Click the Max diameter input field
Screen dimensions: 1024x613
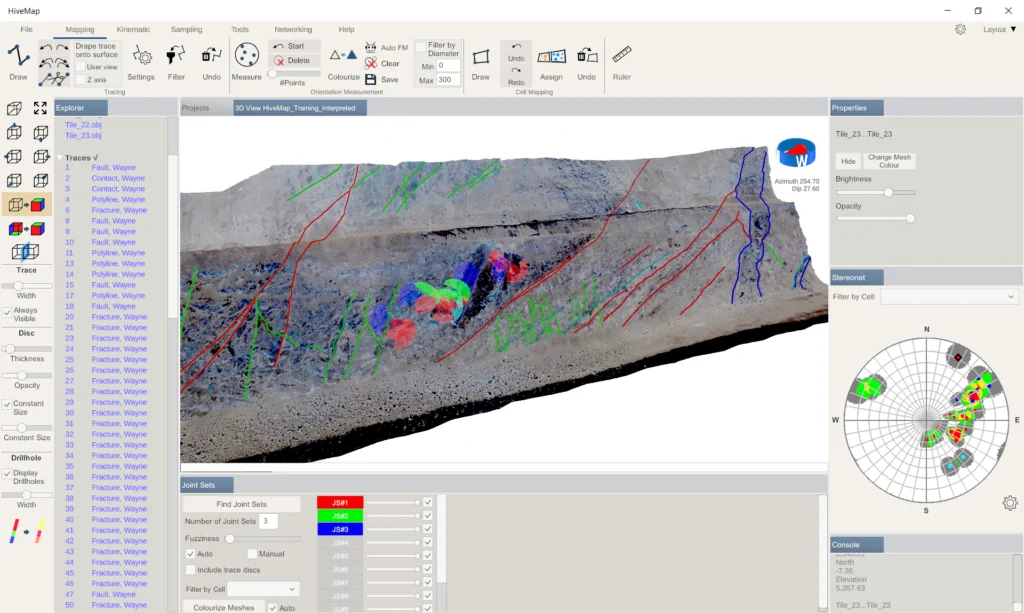tap(448, 80)
